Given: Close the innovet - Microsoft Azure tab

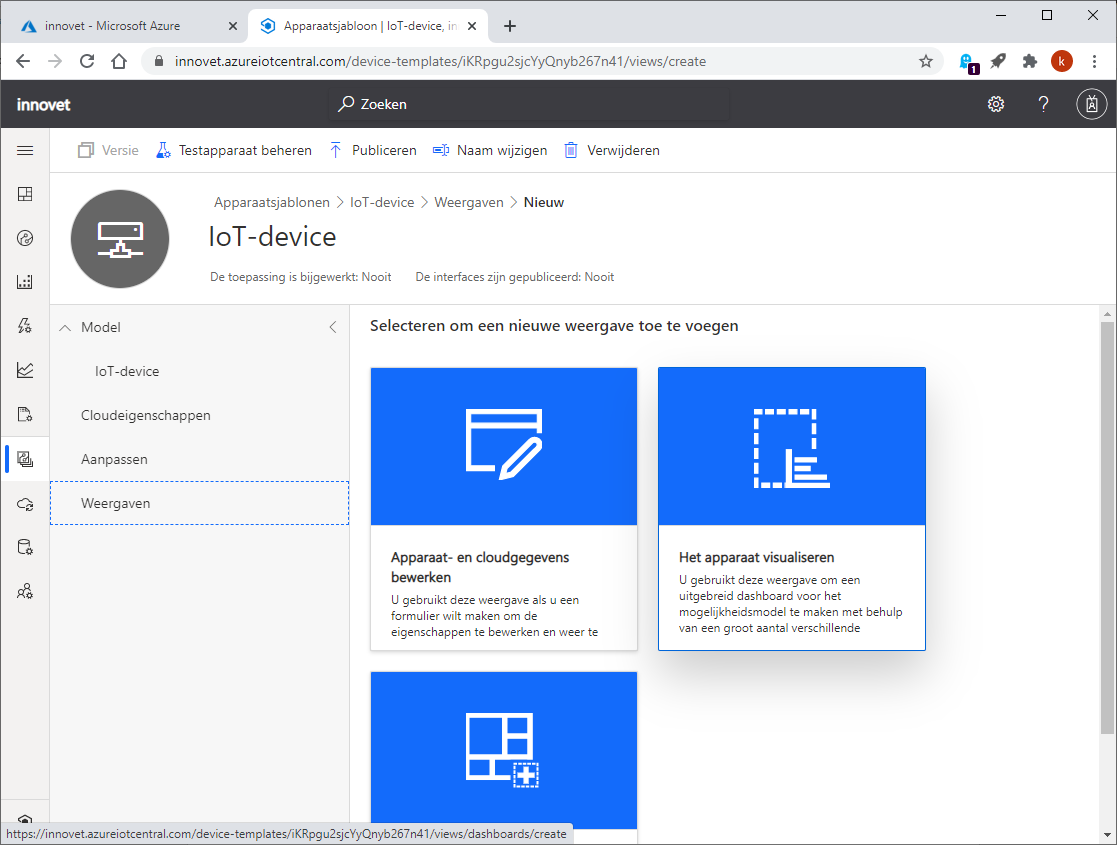Looking at the screenshot, I should point(232,26).
